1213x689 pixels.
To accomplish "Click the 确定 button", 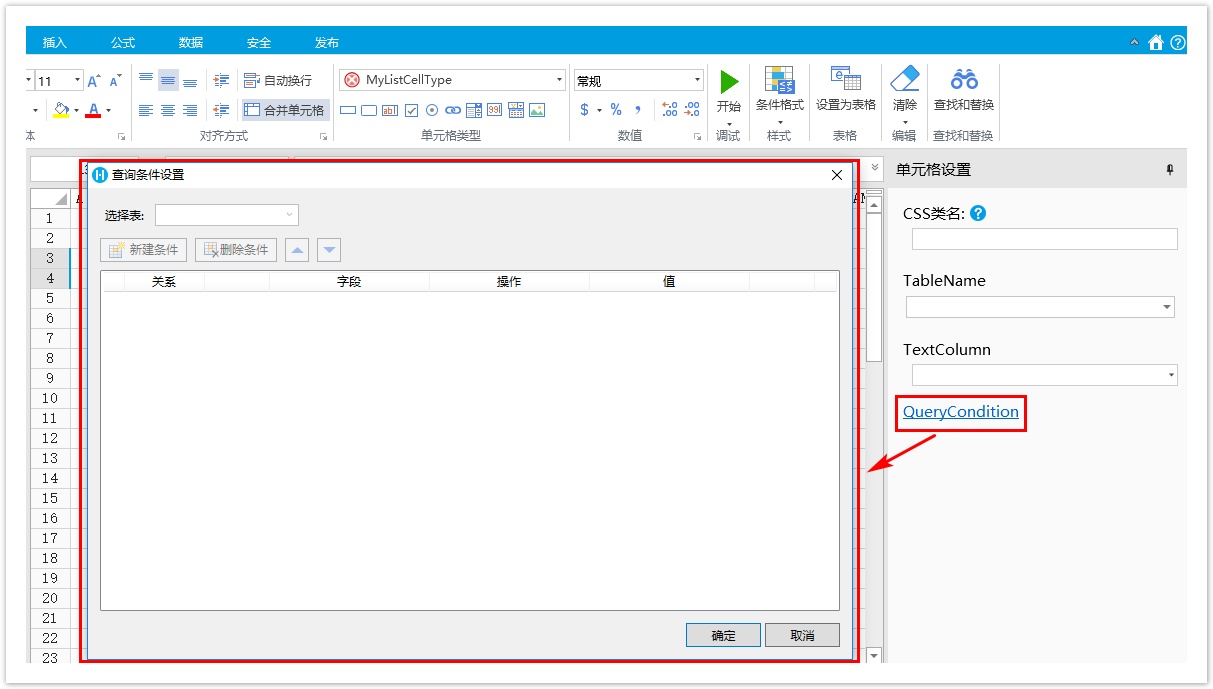I will tap(723, 635).
